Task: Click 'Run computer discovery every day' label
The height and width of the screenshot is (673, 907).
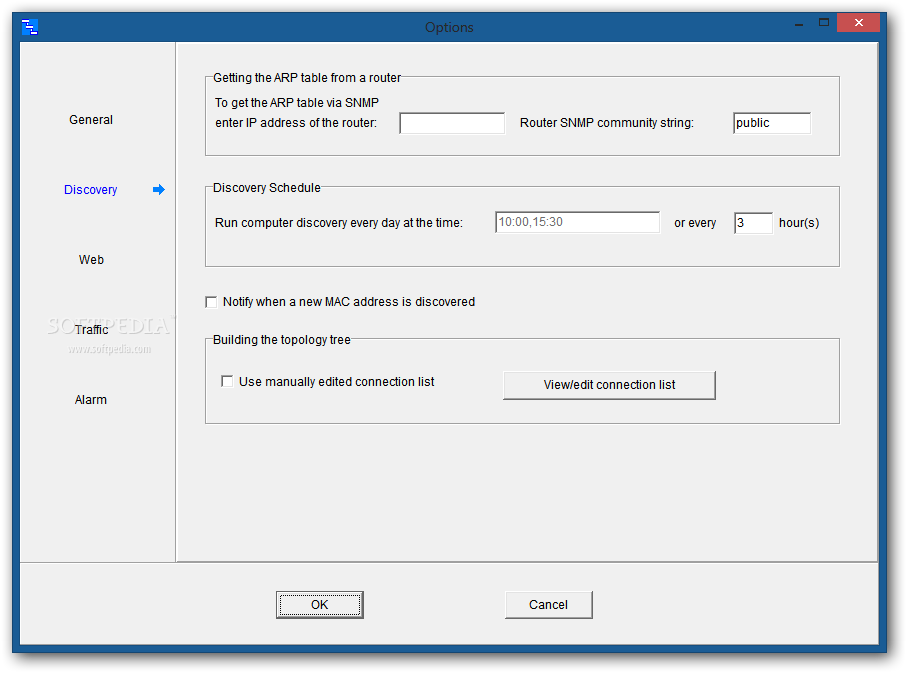Action: pos(339,223)
